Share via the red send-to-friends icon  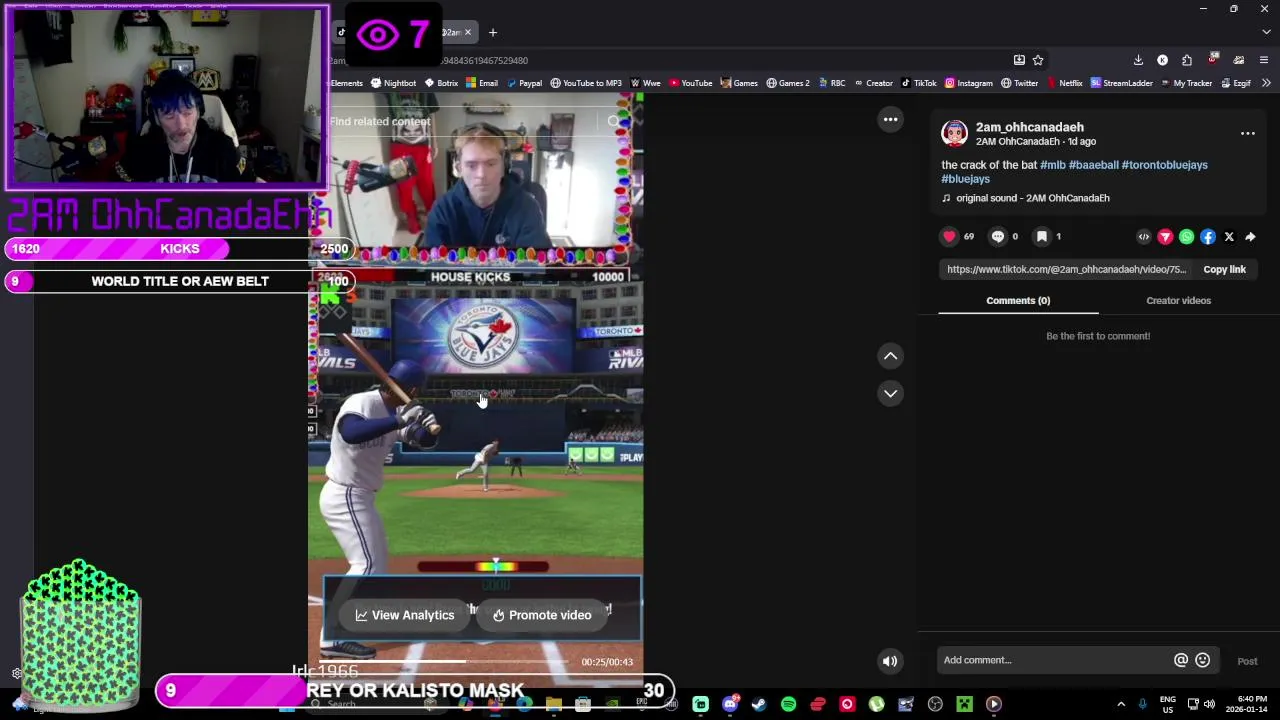tap(1165, 237)
